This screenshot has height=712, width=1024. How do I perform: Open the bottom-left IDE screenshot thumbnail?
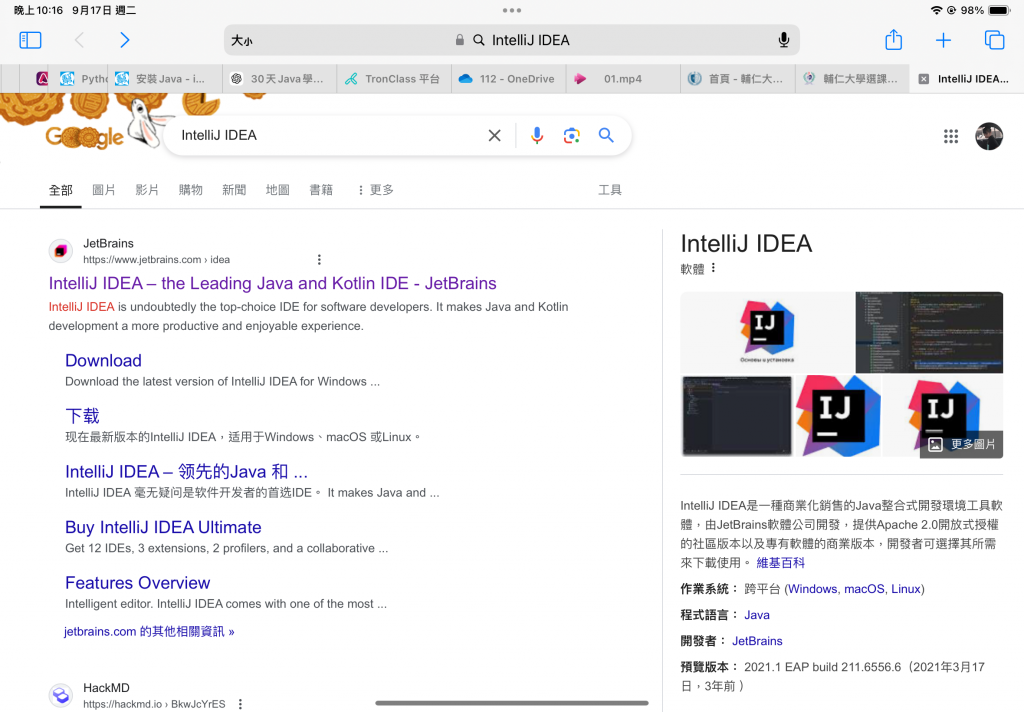[737, 415]
